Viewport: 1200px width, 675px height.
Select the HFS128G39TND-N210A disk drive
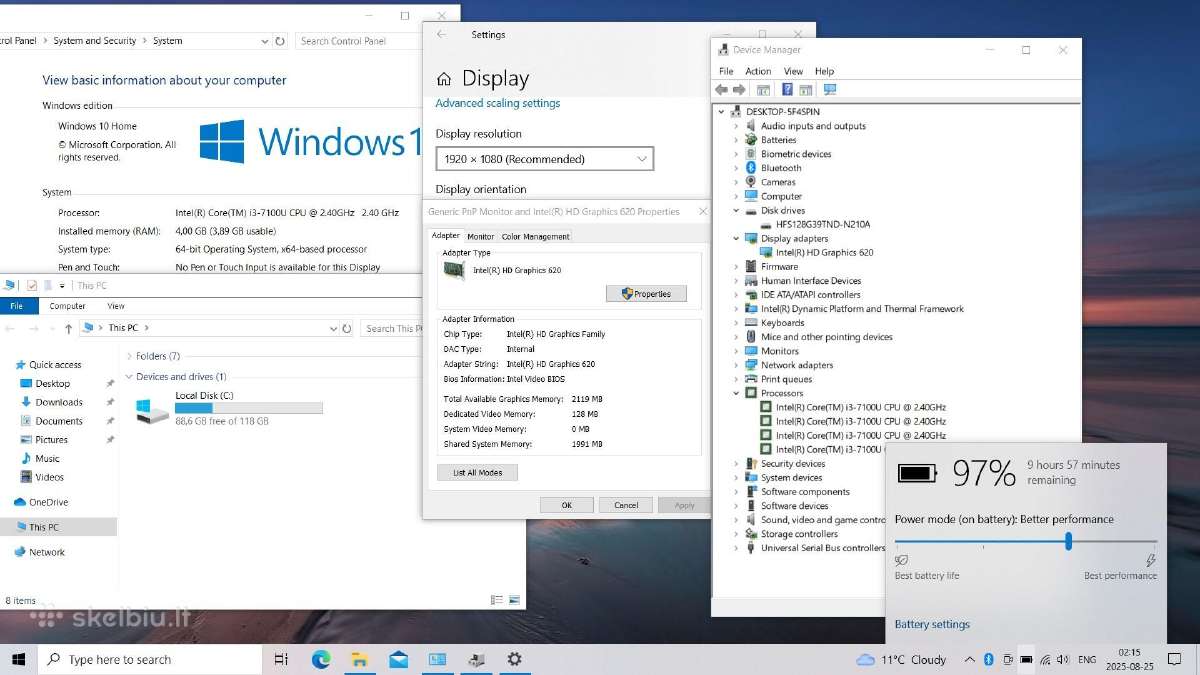[822, 224]
